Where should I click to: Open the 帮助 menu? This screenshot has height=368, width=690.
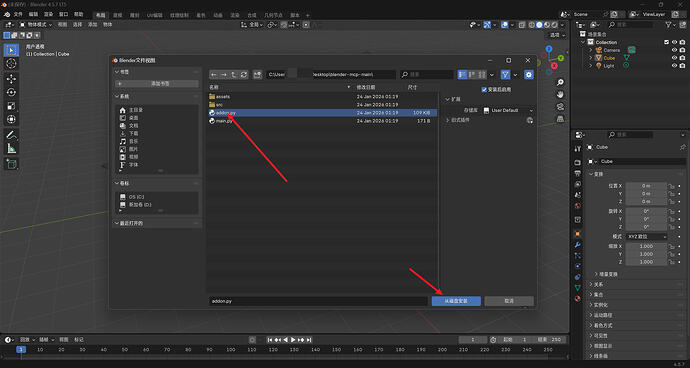tap(78, 14)
